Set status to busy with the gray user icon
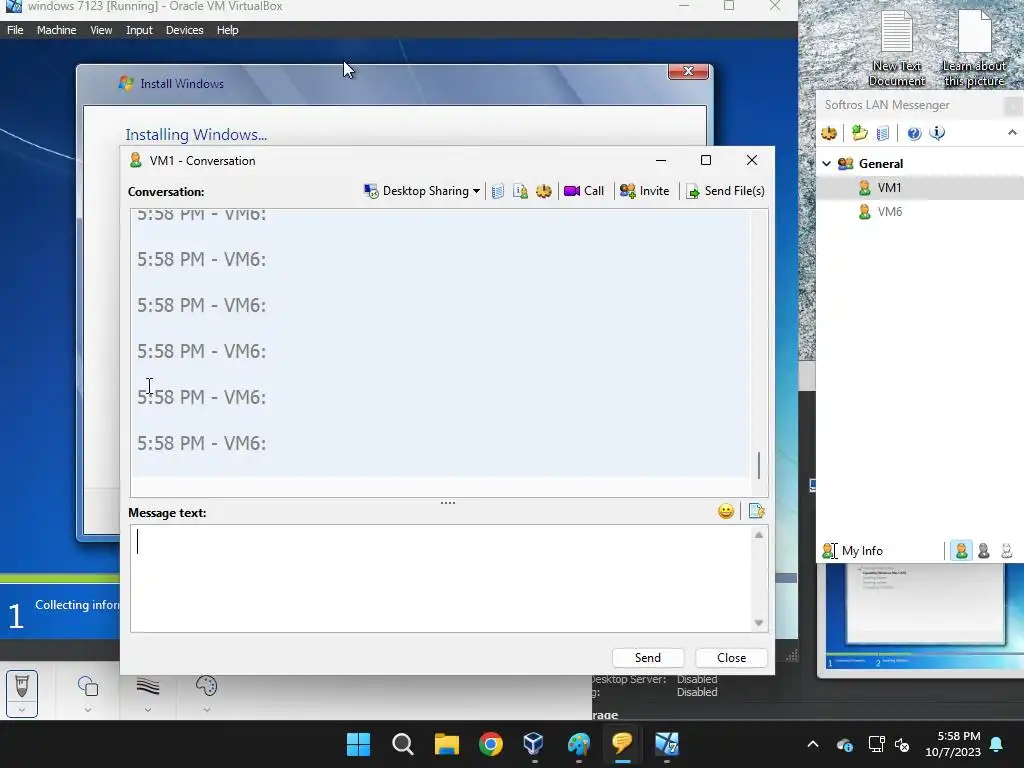 coord(984,551)
